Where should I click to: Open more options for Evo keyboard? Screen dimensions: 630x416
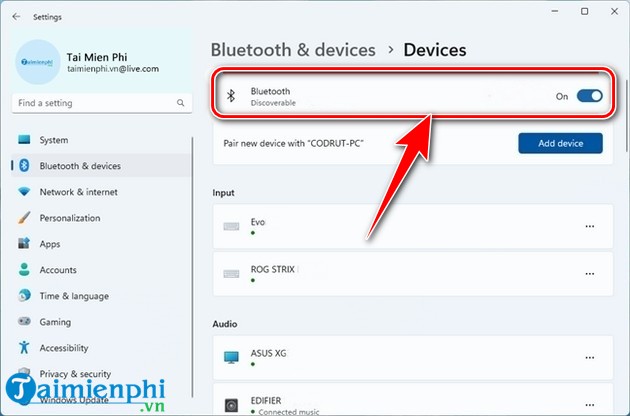[x=589, y=226]
